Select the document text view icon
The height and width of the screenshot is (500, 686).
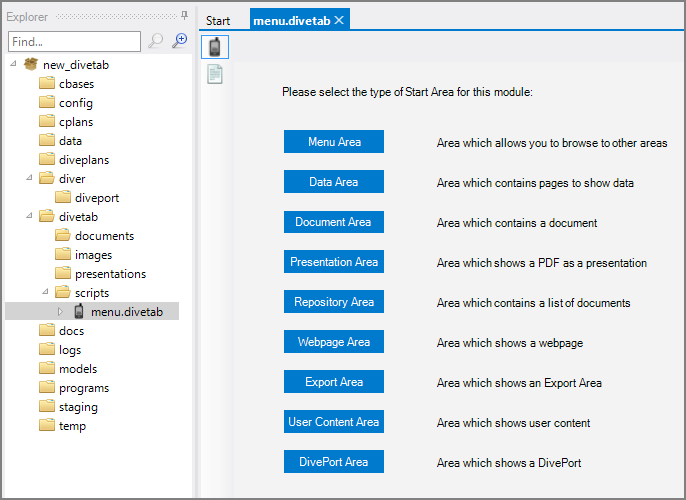coord(214,74)
